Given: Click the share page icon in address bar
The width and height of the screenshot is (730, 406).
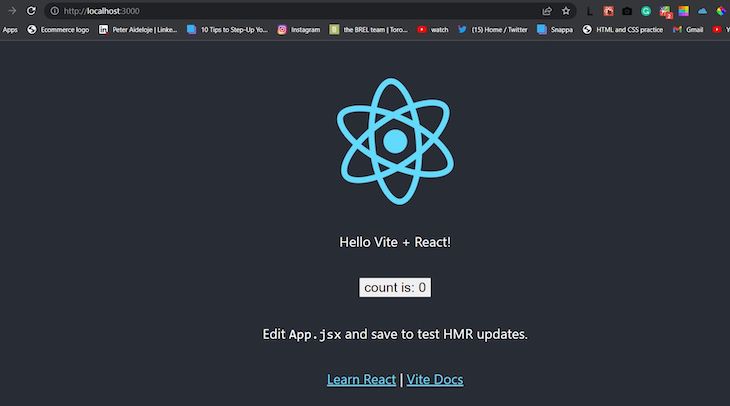Looking at the screenshot, I should tap(547, 11).
